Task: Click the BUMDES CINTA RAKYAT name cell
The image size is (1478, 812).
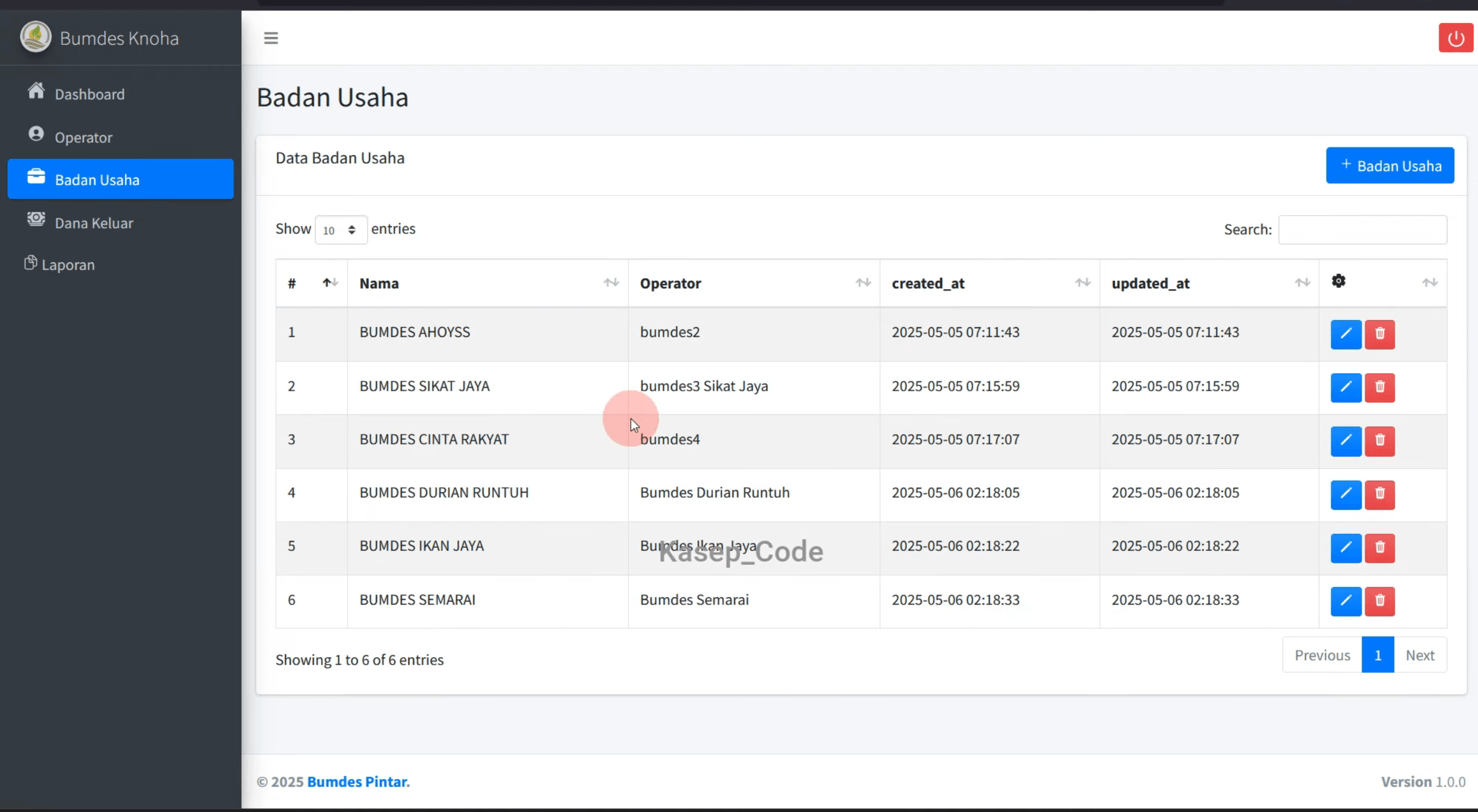Action: tap(487, 441)
